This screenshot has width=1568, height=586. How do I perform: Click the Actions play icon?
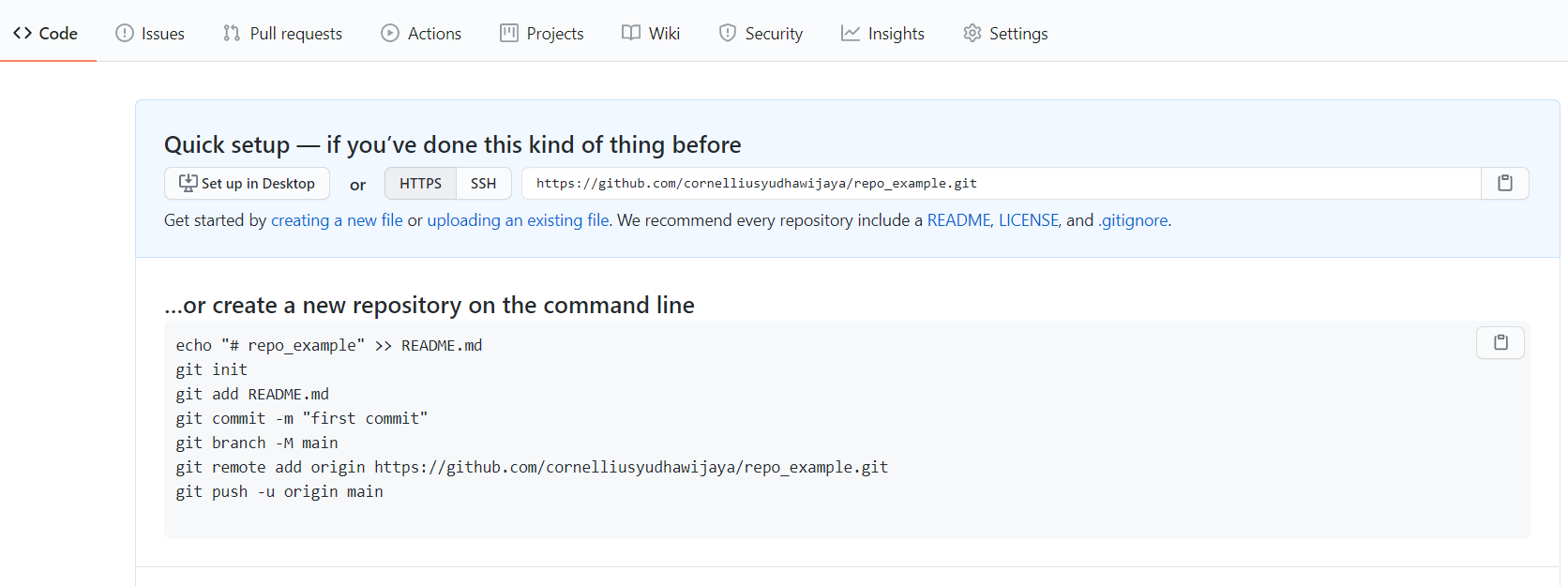coord(390,33)
